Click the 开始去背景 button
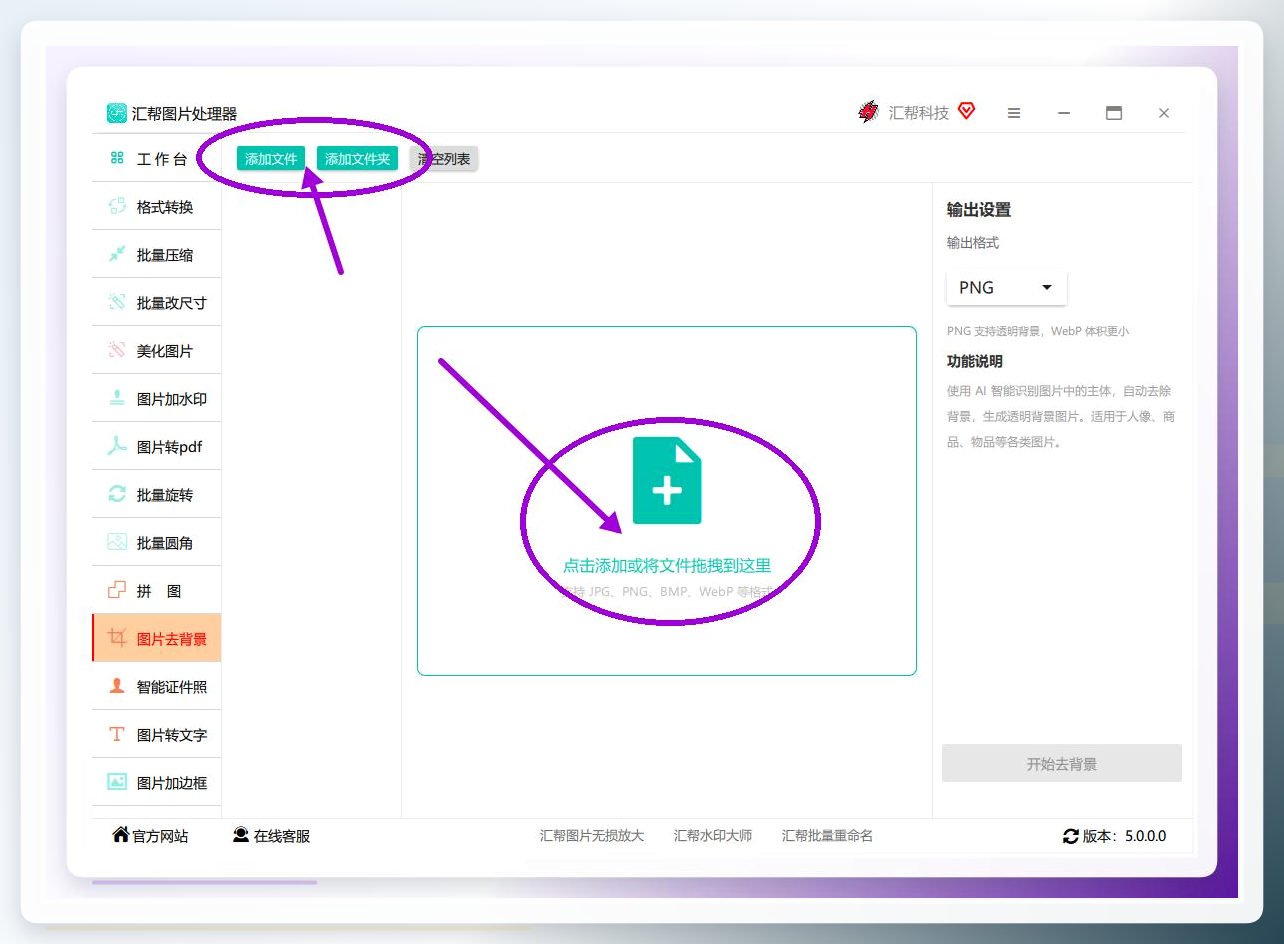 pos(1062,764)
